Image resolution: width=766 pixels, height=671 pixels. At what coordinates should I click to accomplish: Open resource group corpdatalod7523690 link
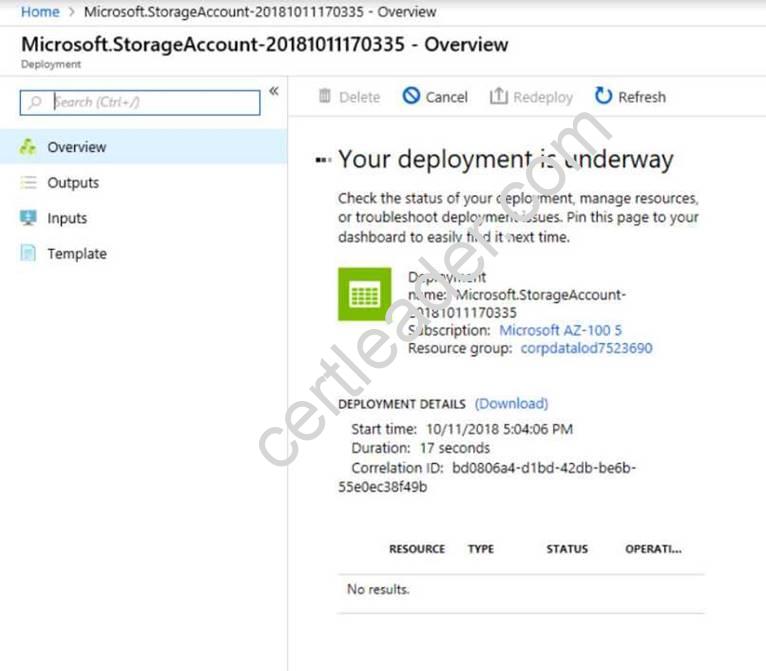click(586, 348)
